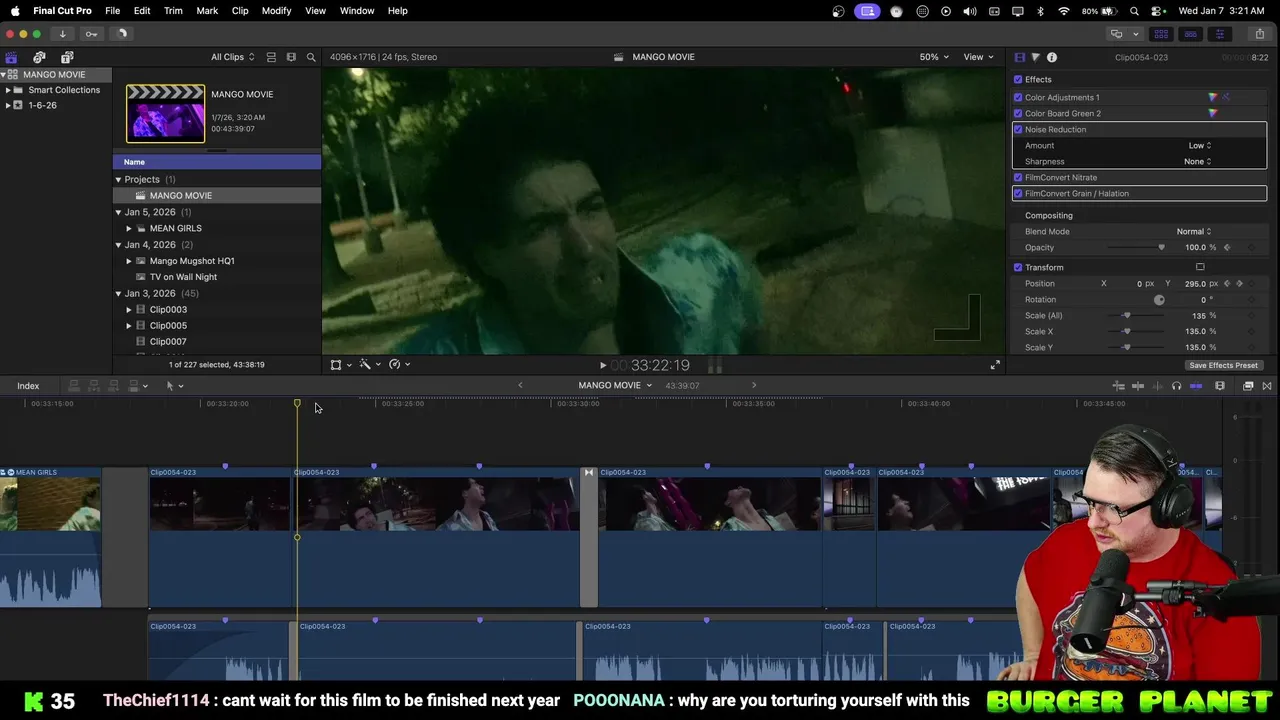Image resolution: width=1280 pixels, height=720 pixels.
Task: Show the Libraries sidebar clapper icon
Action: coord(11,57)
